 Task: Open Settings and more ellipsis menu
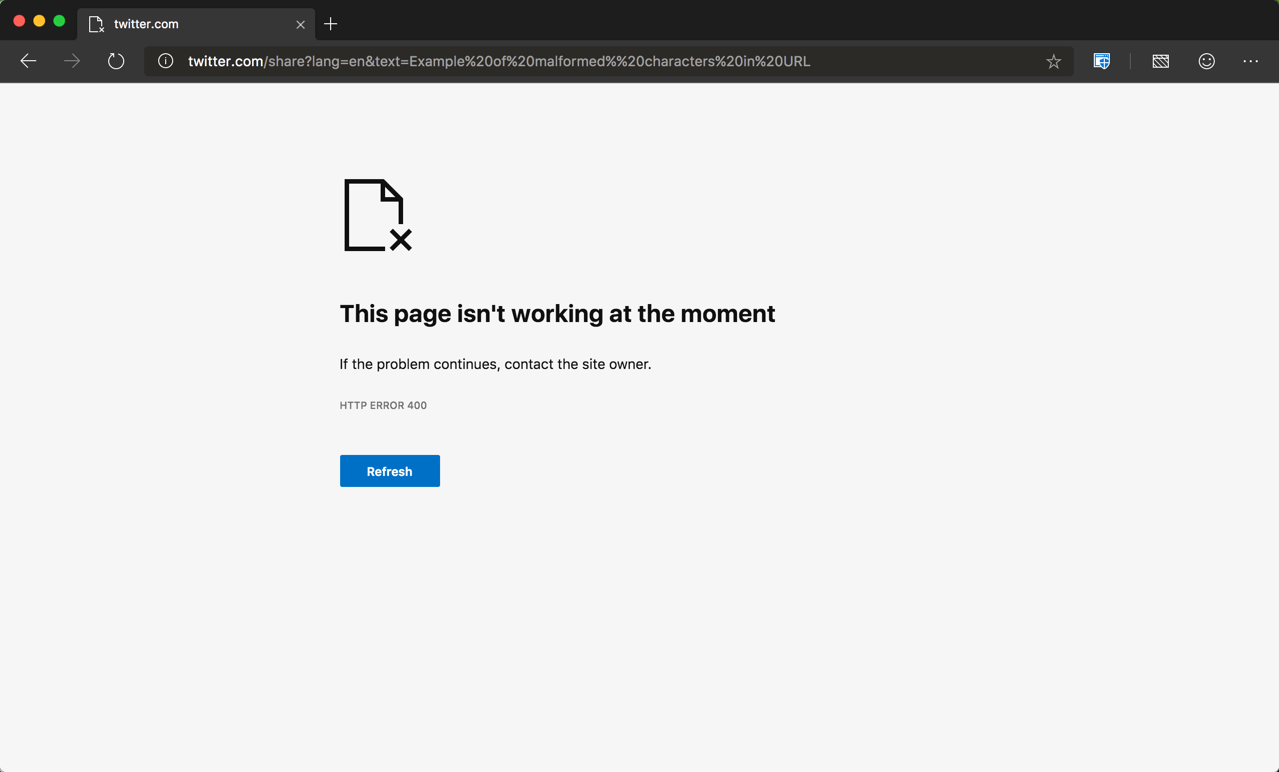click(x=1250, y=61)
